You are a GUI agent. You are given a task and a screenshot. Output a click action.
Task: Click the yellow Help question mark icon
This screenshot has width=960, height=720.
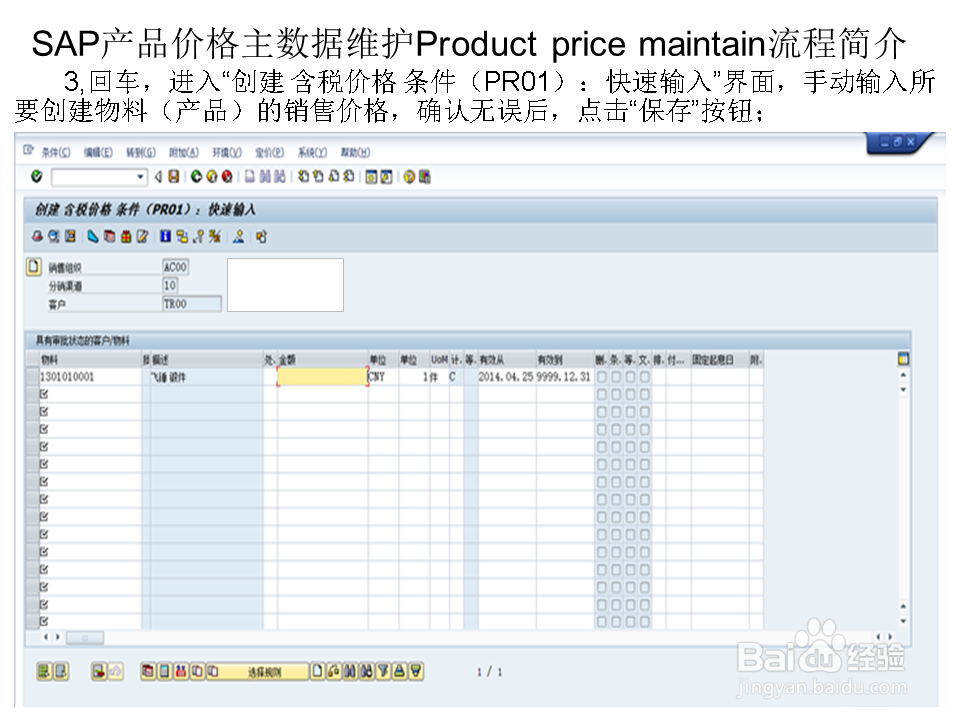coord(409,177)
